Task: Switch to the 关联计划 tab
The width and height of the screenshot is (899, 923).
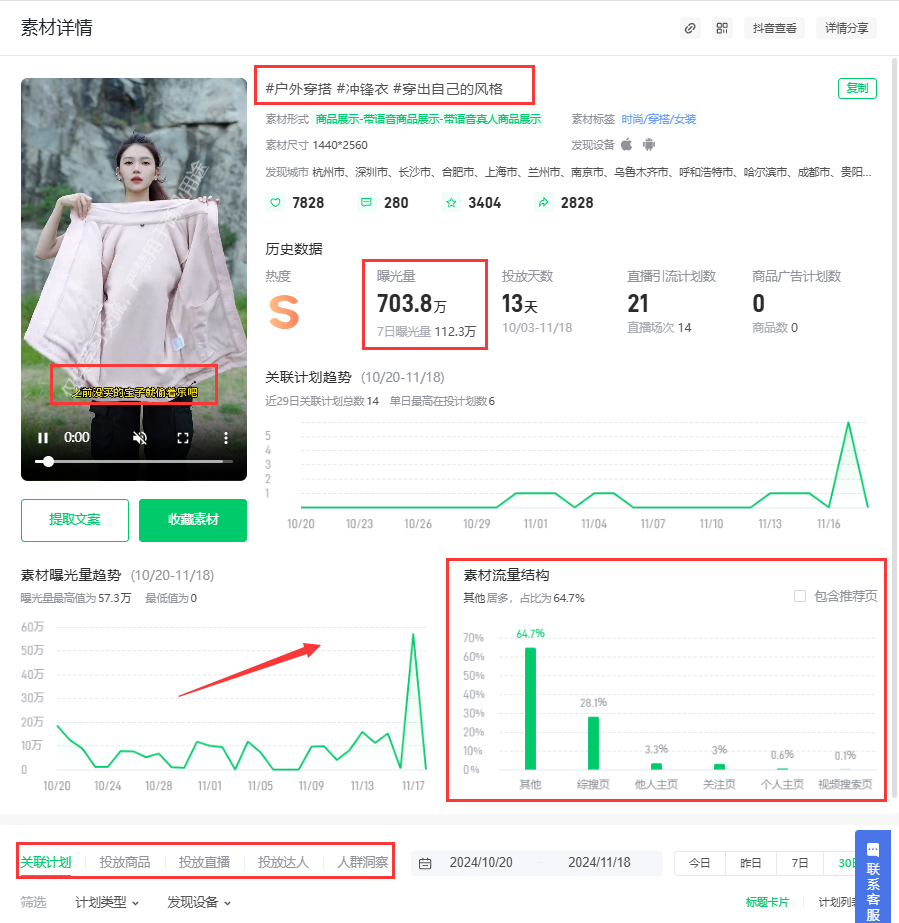Action: pos(46,862)
